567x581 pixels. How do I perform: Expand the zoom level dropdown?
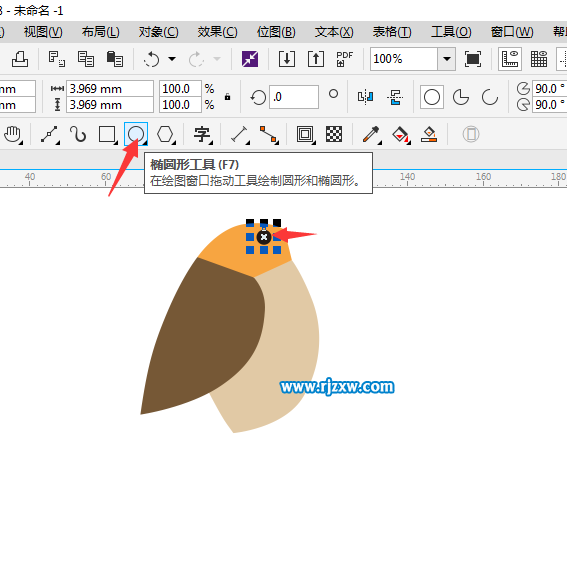447,59
